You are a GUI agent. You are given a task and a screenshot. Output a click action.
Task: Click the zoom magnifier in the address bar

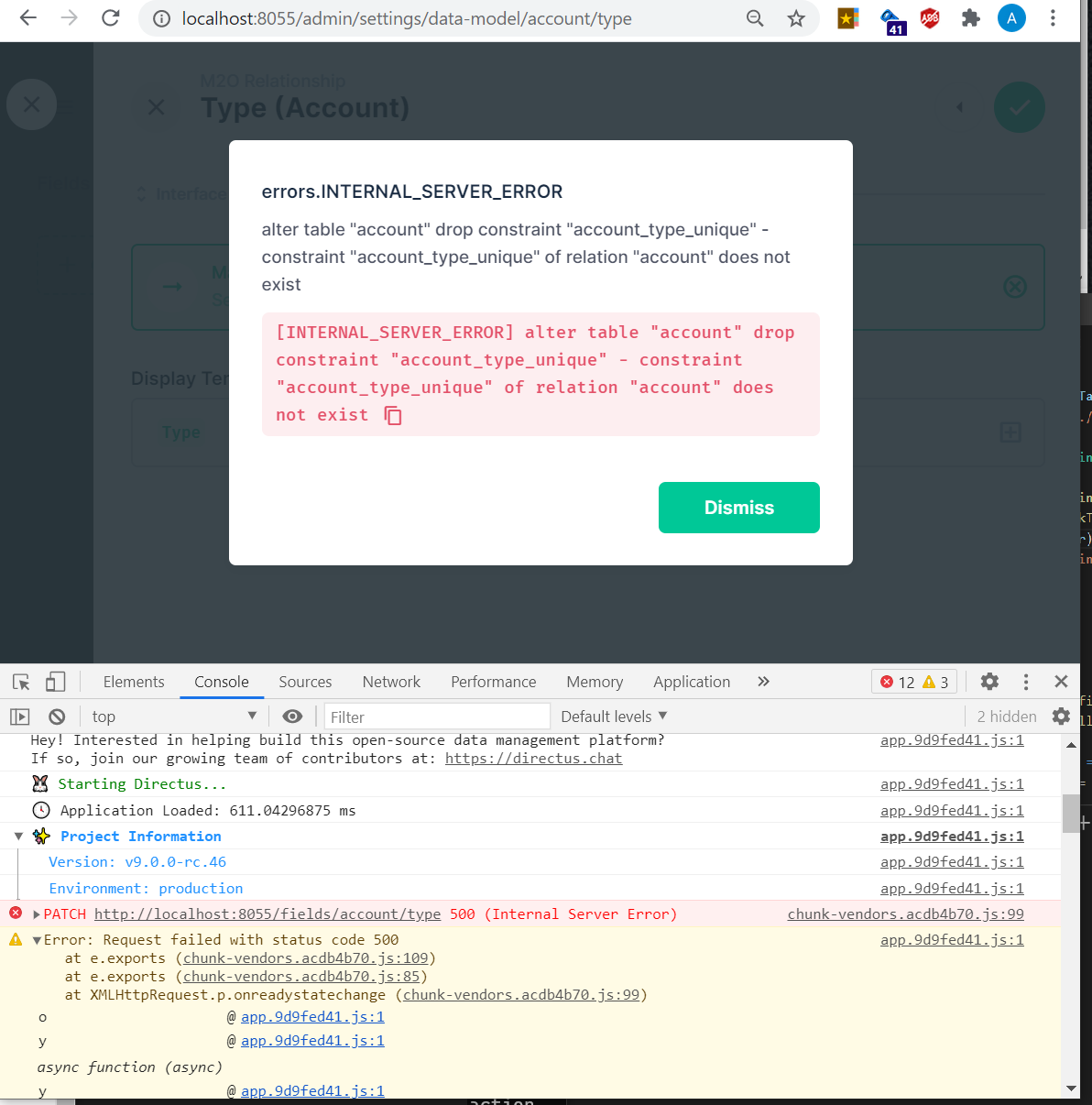click(x=755, y=18)
